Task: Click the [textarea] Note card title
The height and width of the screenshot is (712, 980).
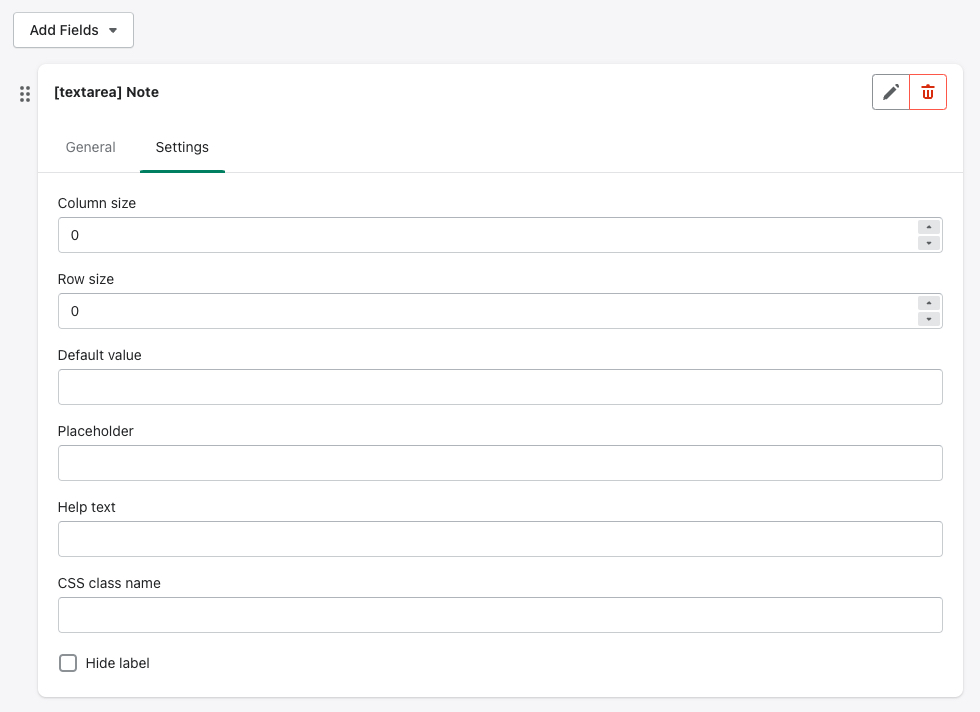Action: [x=106, y=92]
